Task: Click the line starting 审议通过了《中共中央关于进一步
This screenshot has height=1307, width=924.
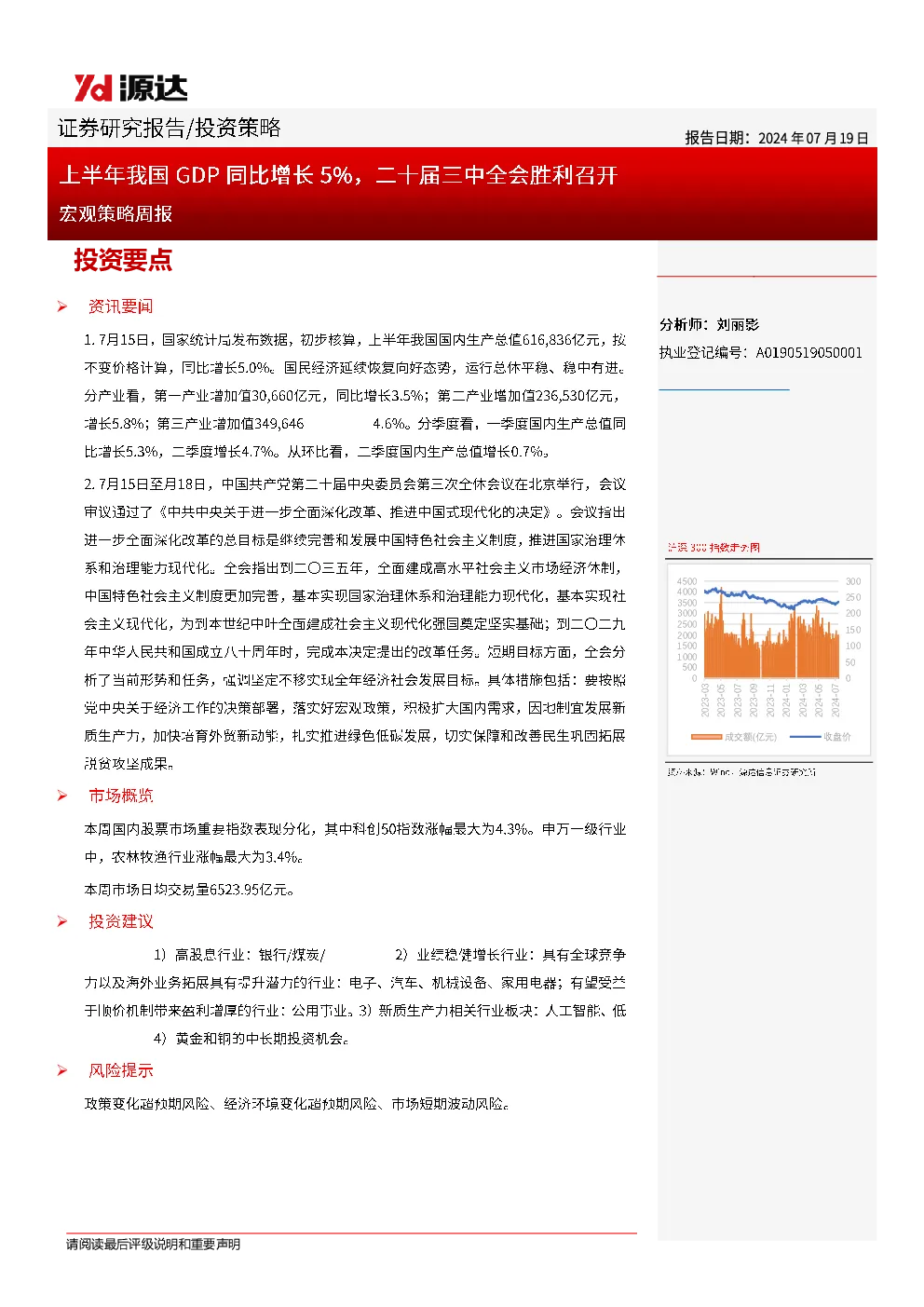Action: point(355,511)
